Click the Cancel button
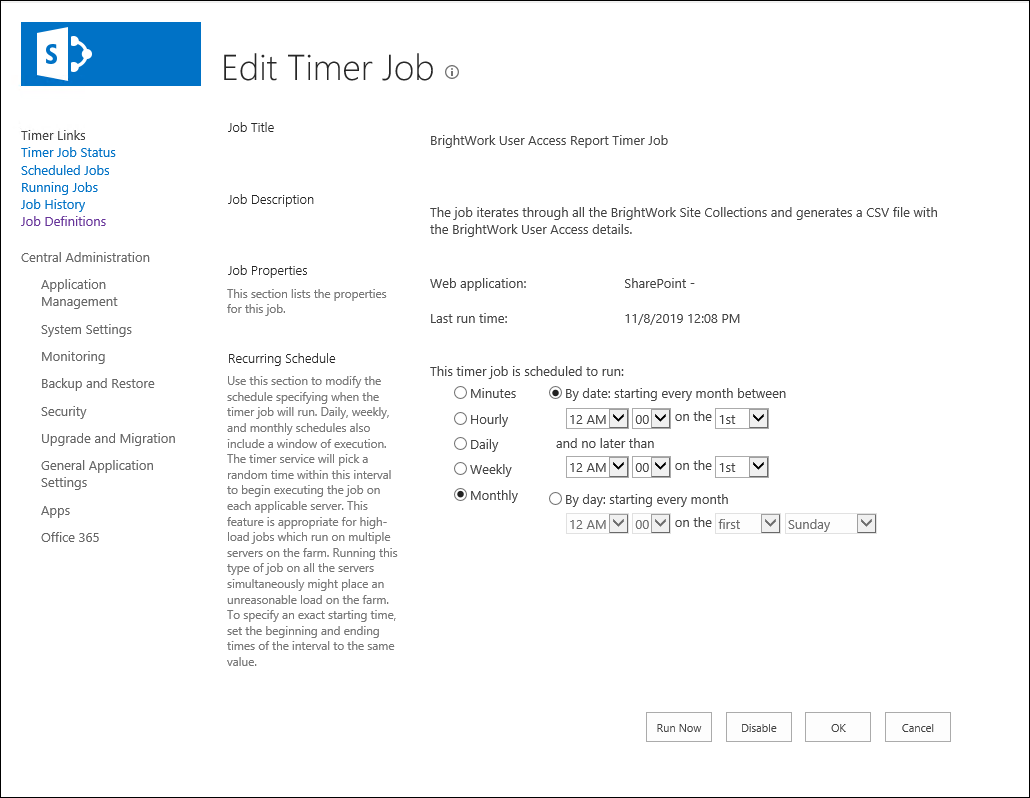 [x=918, y=727]
